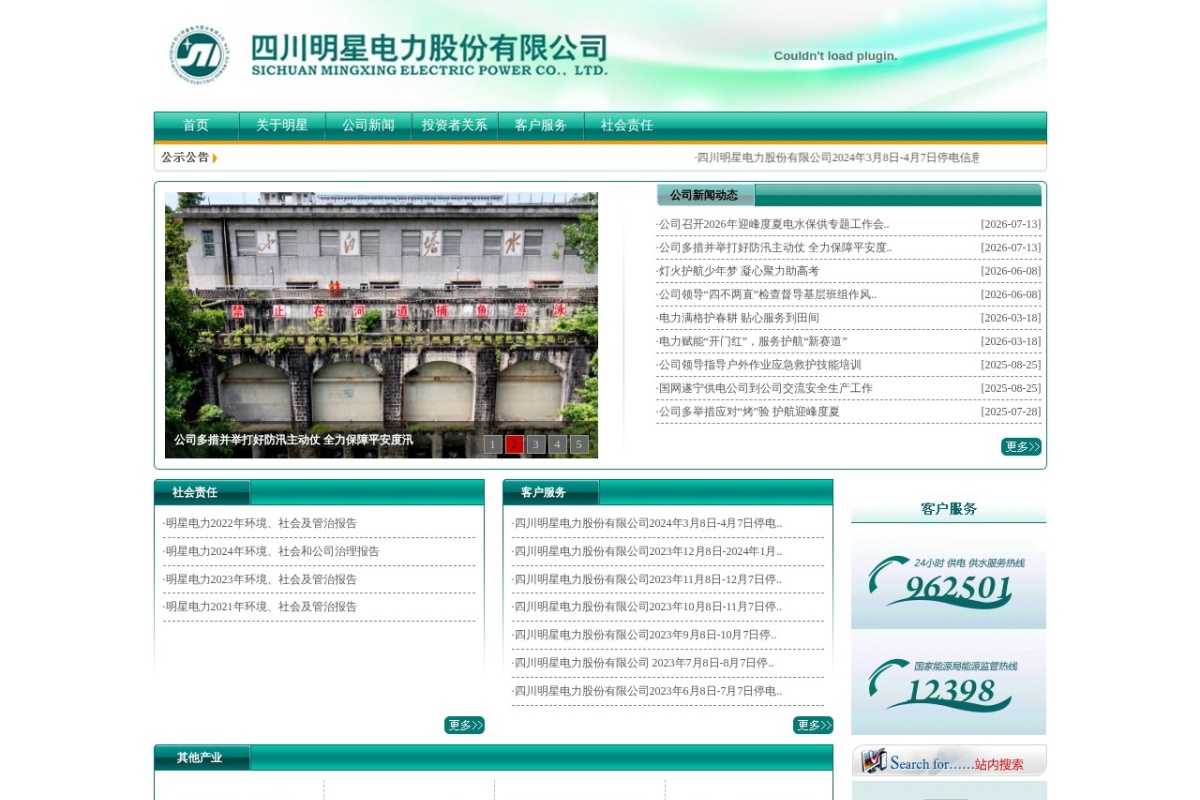The height and width of the screenshot is (800, 1200).
Task: Click 更多 button in 社会责任 panel
Action: 464,725
